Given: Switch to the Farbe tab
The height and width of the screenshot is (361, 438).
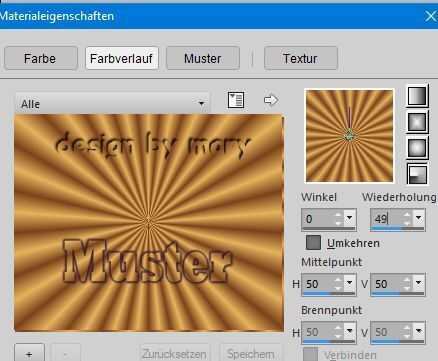Looking at the screenshot, I should pos(41,58).
